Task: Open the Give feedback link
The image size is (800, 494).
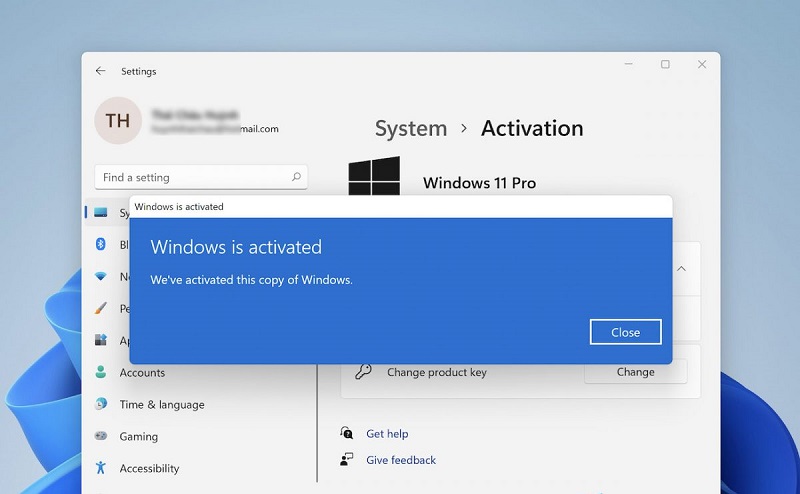Action: [401, 460]
